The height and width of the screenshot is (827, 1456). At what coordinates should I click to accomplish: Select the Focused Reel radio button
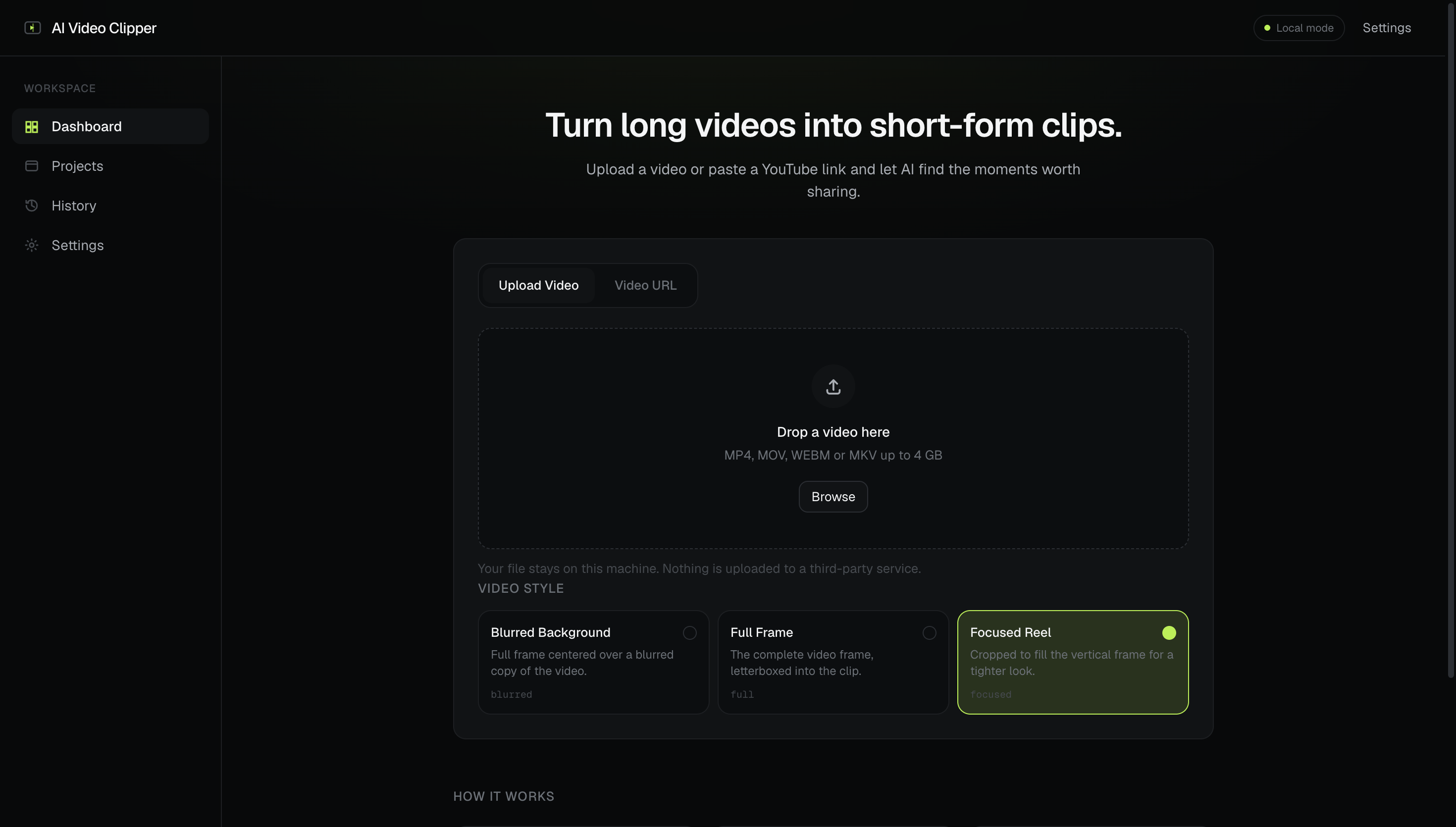[1169, 633]
